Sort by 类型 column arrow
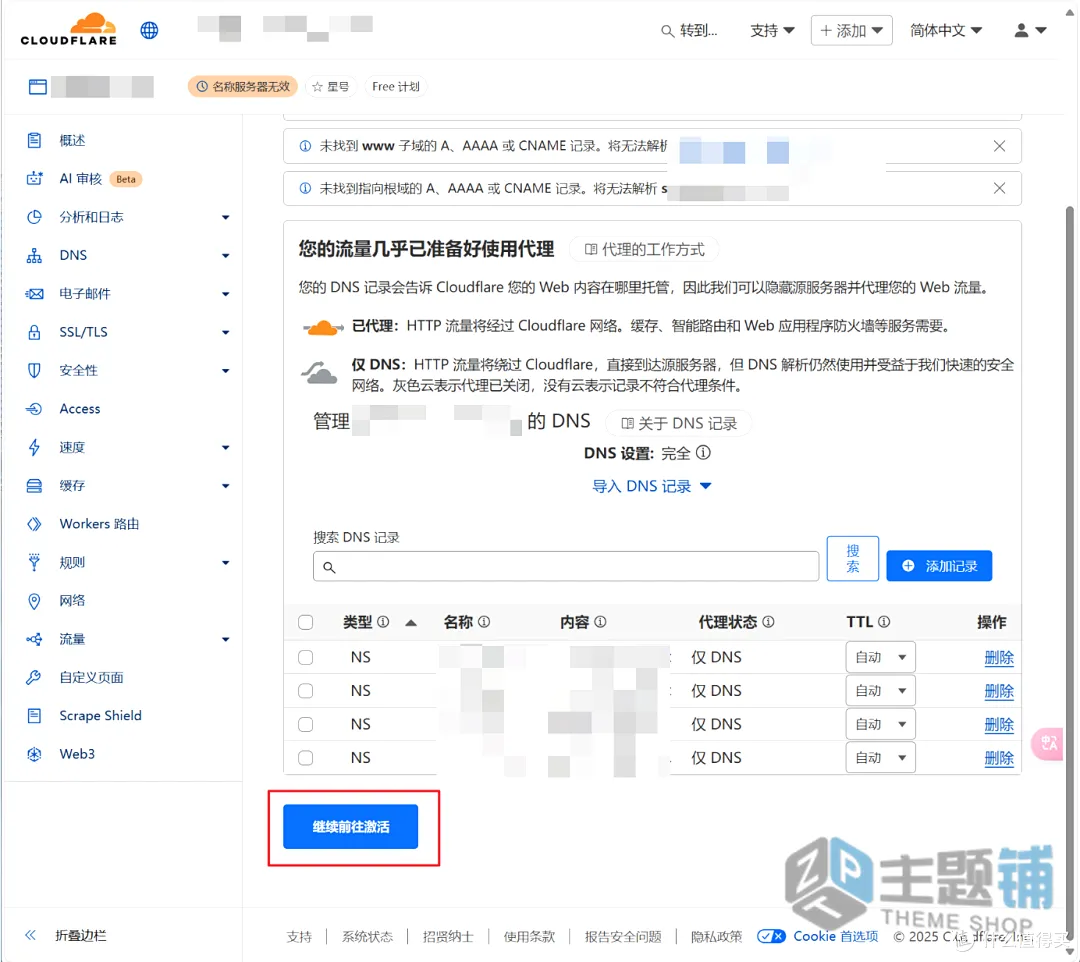1080x962 pixels. pyautogui.click(x=411, y=623)
